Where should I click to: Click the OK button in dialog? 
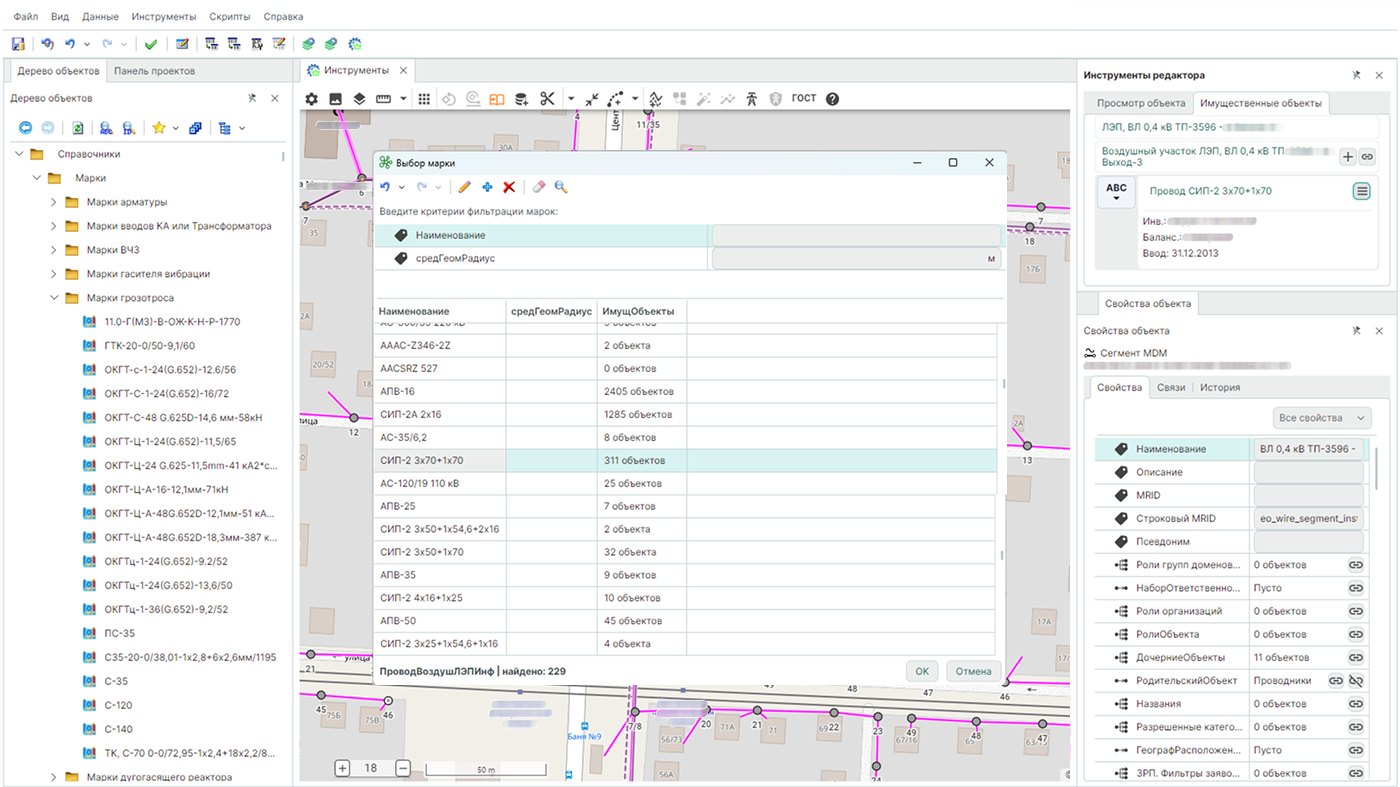(x=922, y=672)
